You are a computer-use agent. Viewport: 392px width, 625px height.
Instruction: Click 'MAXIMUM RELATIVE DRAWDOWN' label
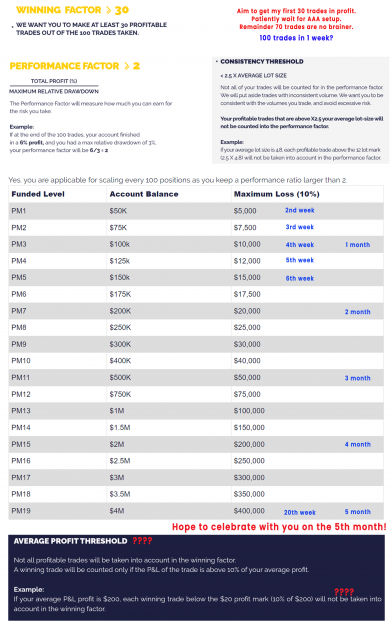[x=54, y=91]
